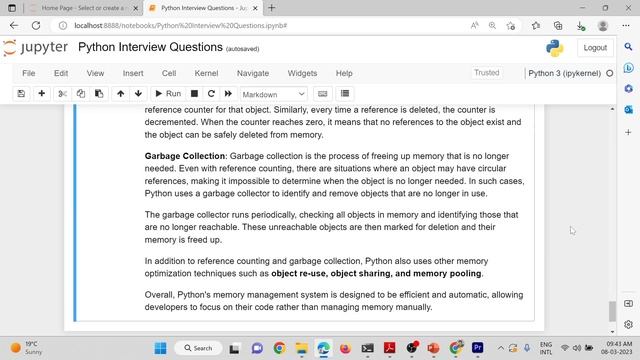Open the tab actions menu icon
The height and width of the screenshot is (360, 640).
click(12, 8)
